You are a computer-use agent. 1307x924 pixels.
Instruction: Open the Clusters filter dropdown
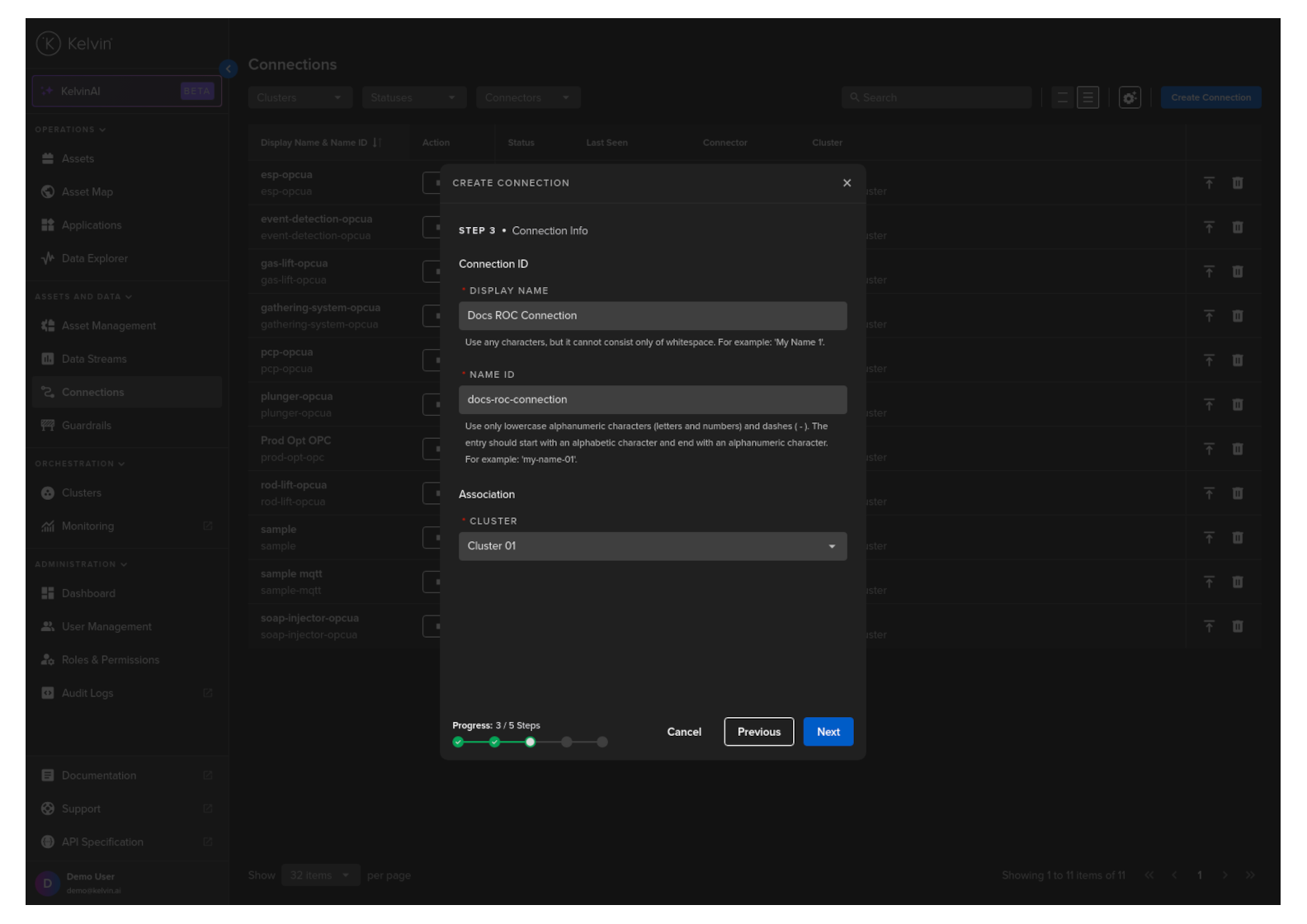(x=300, y=97)
